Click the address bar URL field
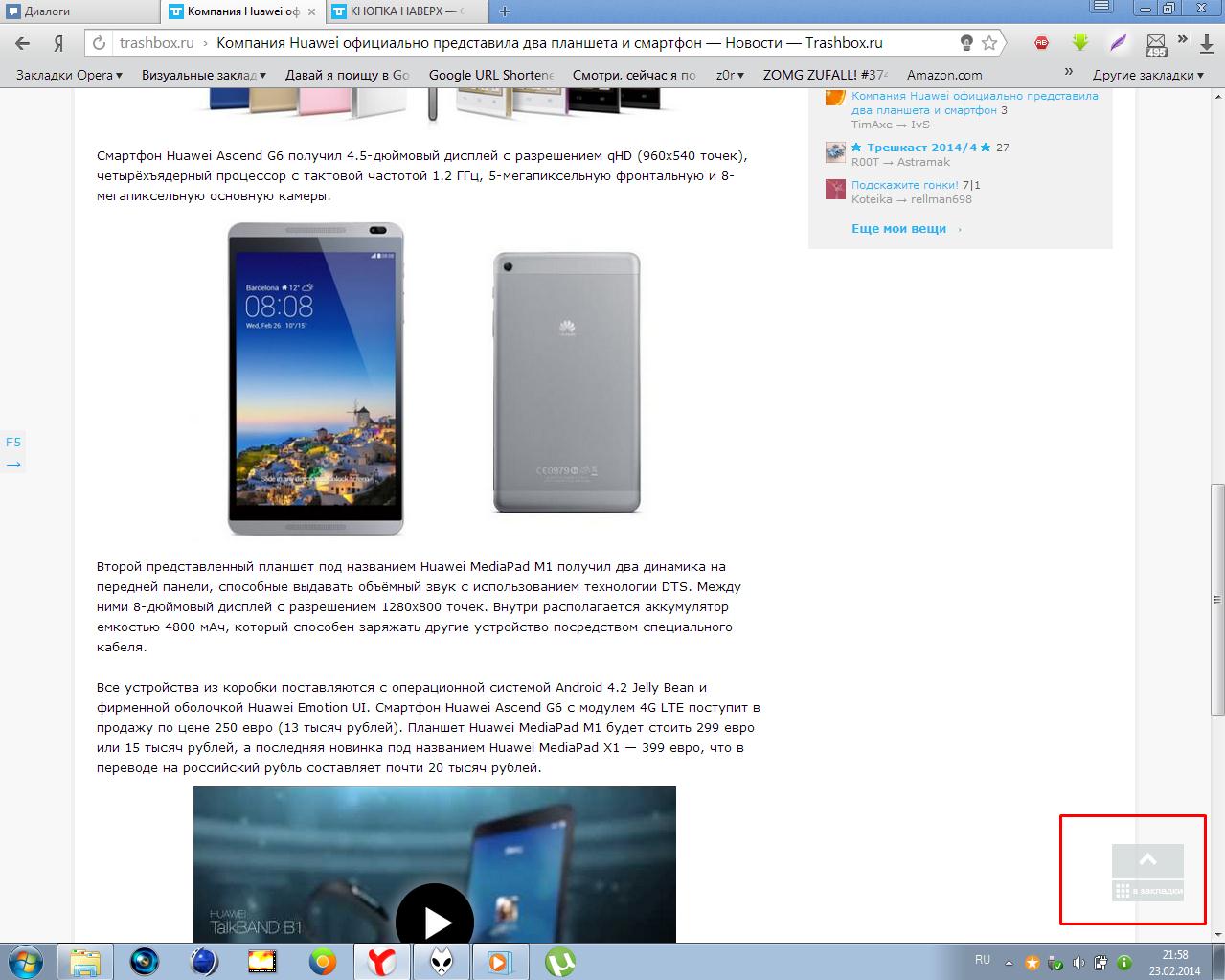Screen dimensions: 1225x980 tap(536, 43)
